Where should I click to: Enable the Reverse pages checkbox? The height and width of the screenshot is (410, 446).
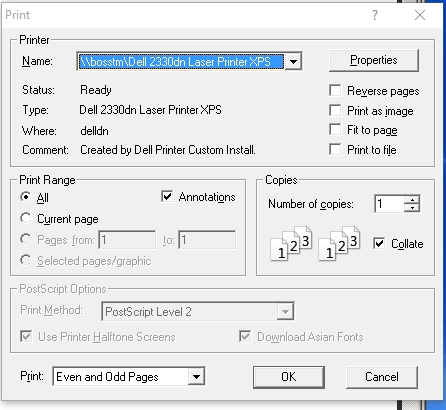pyautogui.click(x=335, y=90)
